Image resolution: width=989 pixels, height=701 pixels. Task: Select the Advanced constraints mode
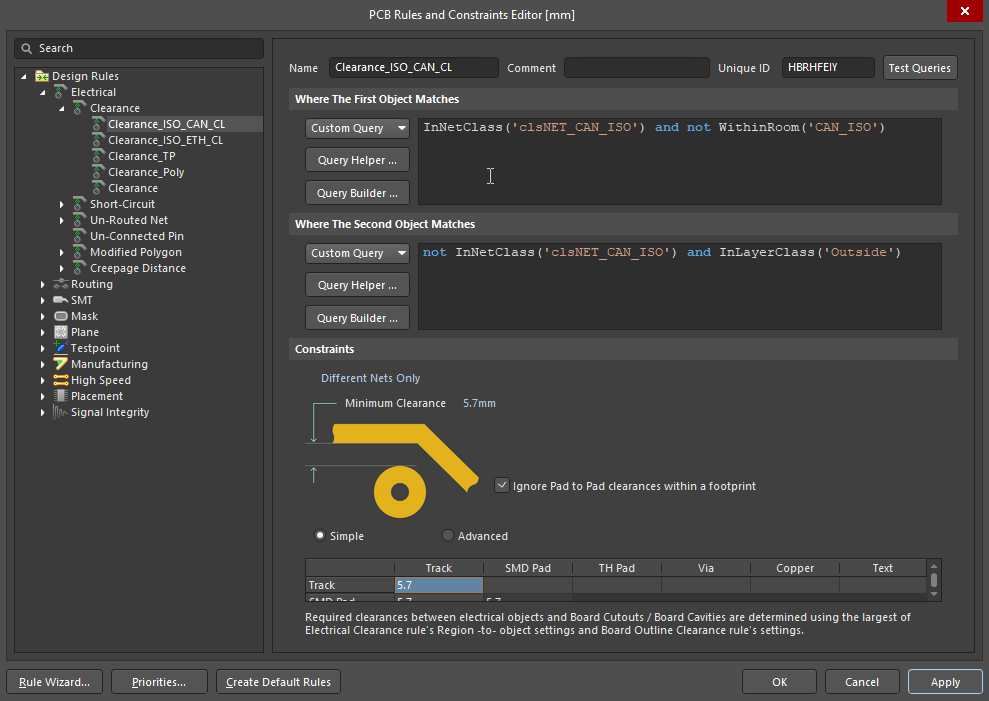point(448,535)
